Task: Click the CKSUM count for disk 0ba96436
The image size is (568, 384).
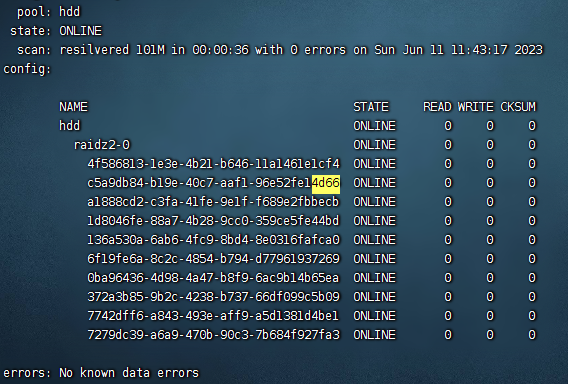Action: pos(532,278)
